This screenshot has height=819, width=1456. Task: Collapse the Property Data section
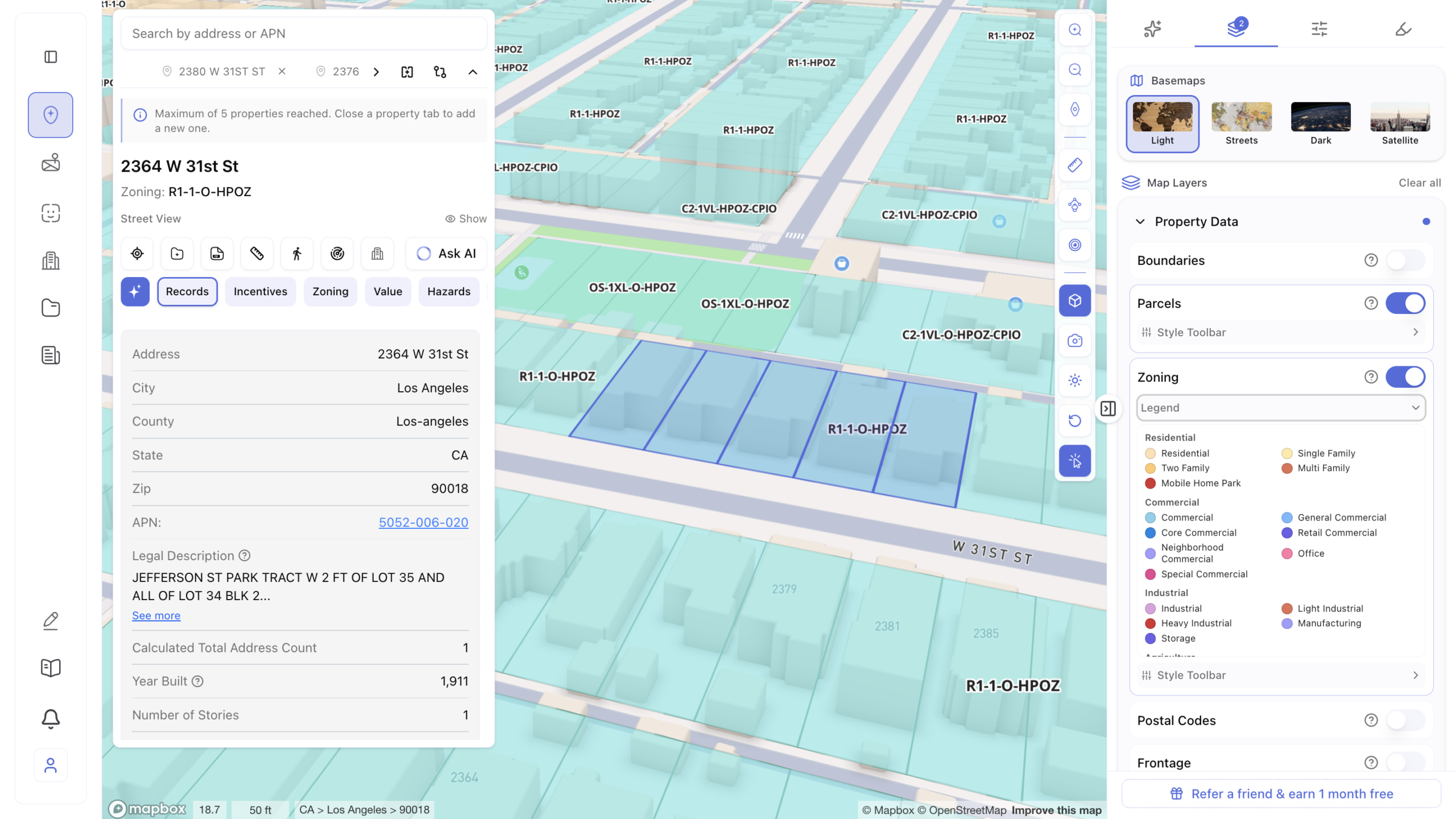tap(1140, 222)
